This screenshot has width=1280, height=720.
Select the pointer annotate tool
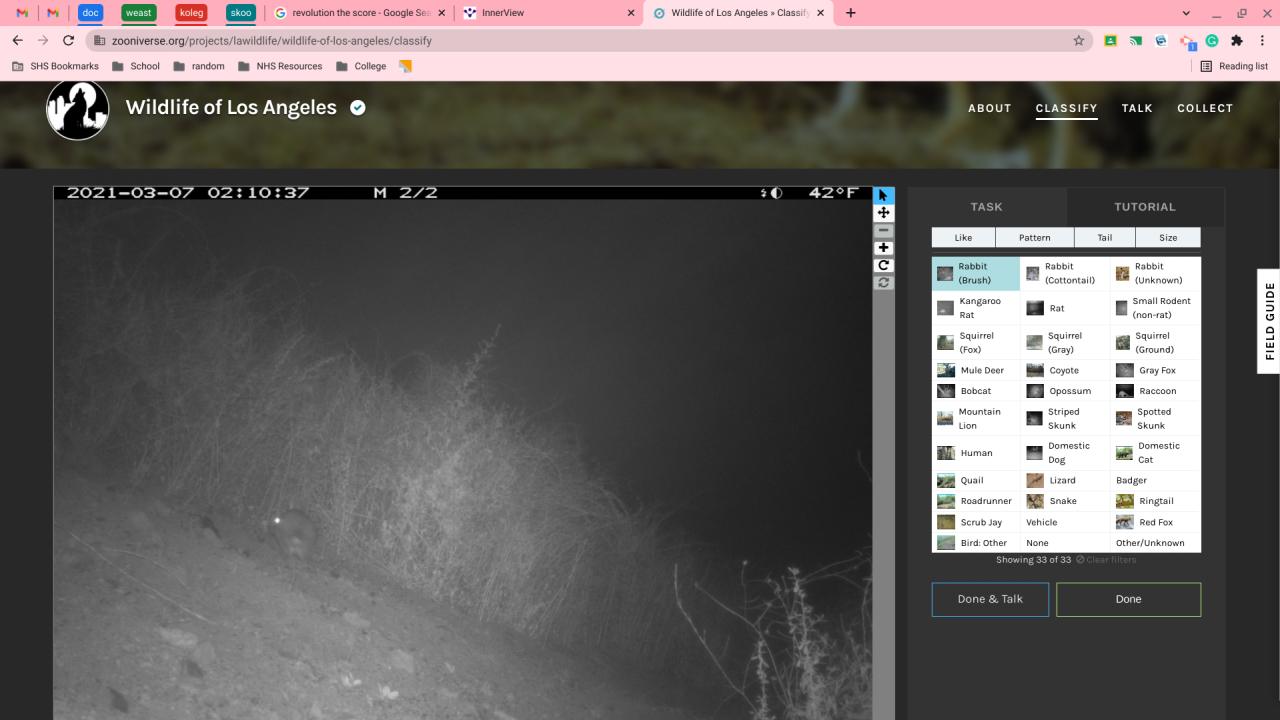tap(883, 196)
